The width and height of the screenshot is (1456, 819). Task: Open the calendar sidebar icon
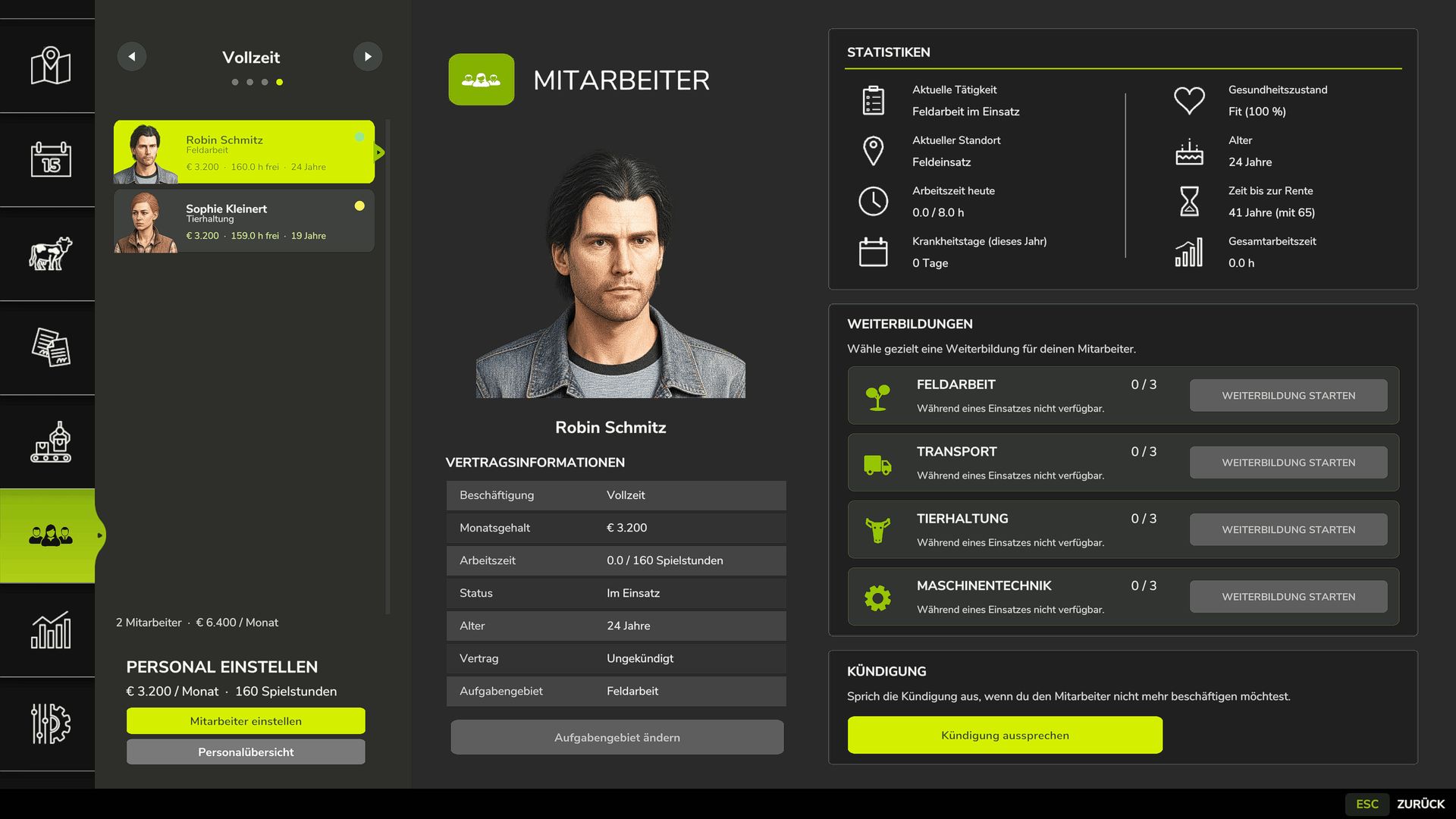pos(50,159)
